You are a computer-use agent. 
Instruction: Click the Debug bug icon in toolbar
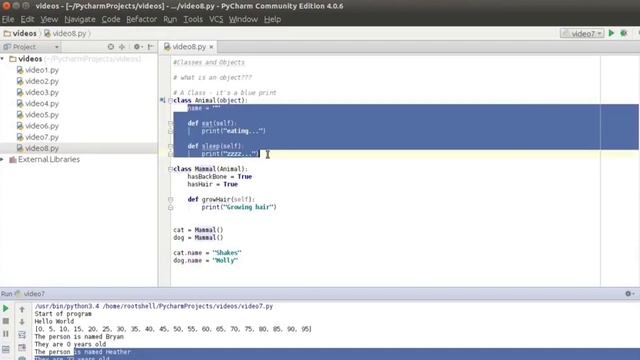coord(624,33)
